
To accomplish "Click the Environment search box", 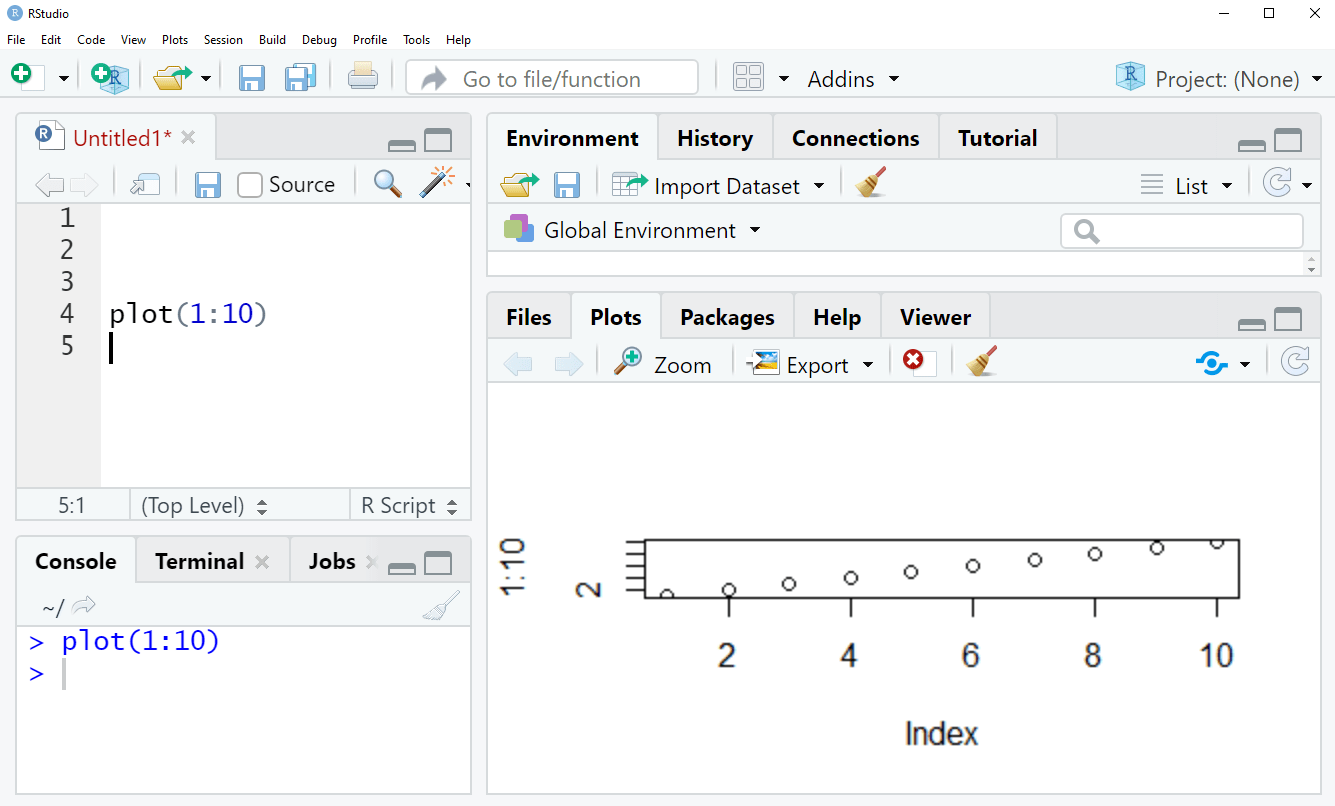I will (x=1182, y=231).
